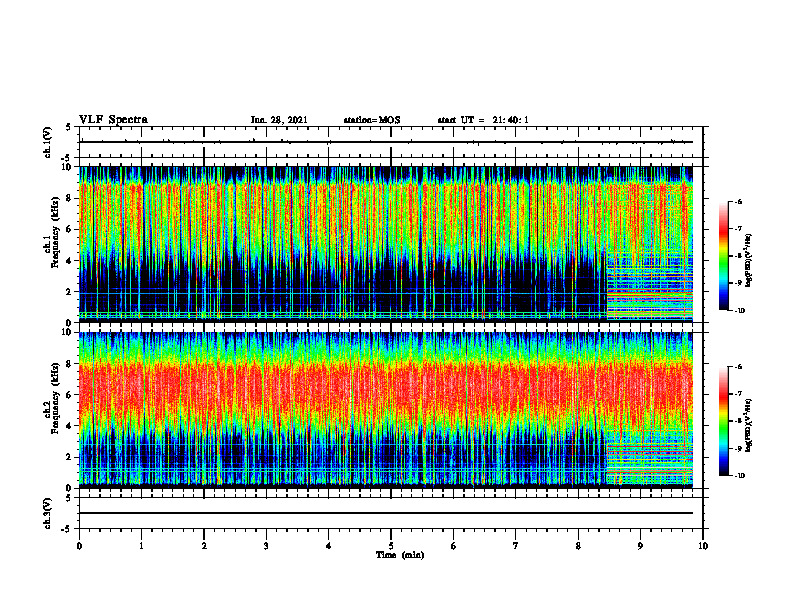
Task: Click inside the ch.2 spectrogram panel
Action: click(386, 410)
